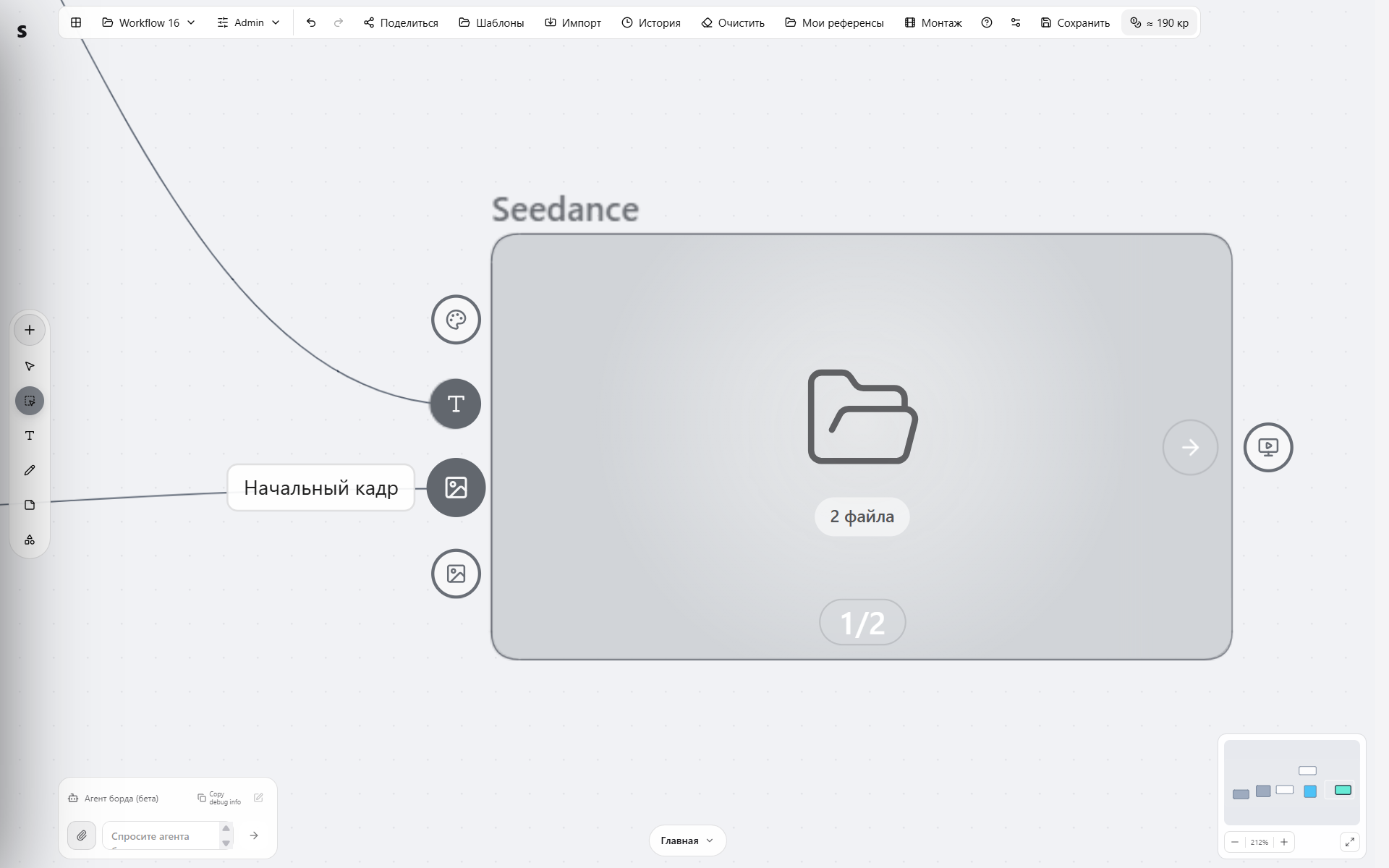
Task: Zoom in with the plus button
Action: [1284, 842]
